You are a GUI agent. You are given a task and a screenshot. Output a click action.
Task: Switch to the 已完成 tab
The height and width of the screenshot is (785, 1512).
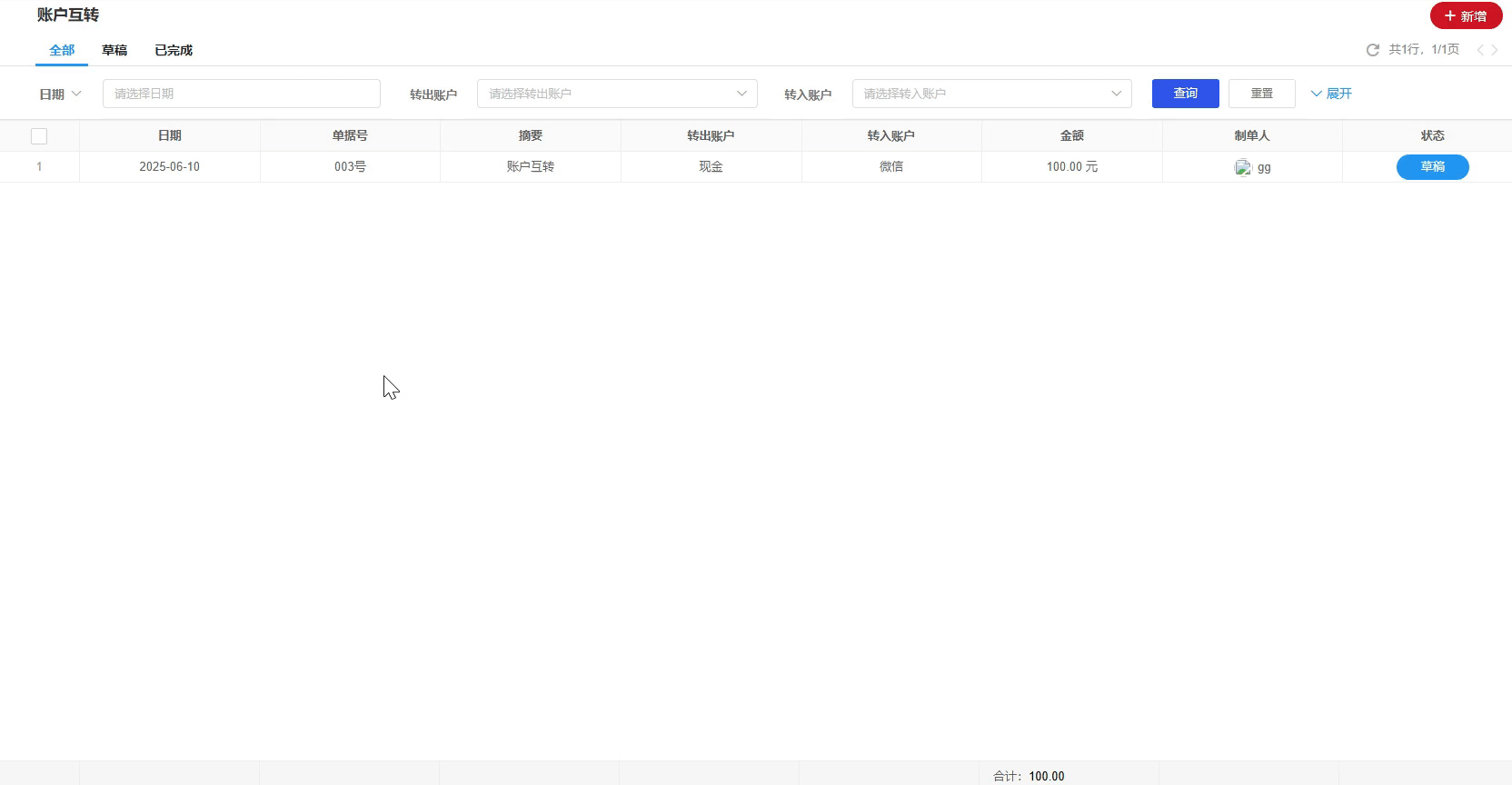point(174,50)
